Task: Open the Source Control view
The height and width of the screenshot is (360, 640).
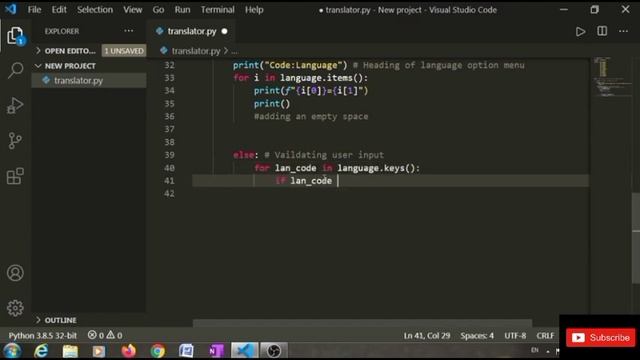Action: [x=16, y=141]
